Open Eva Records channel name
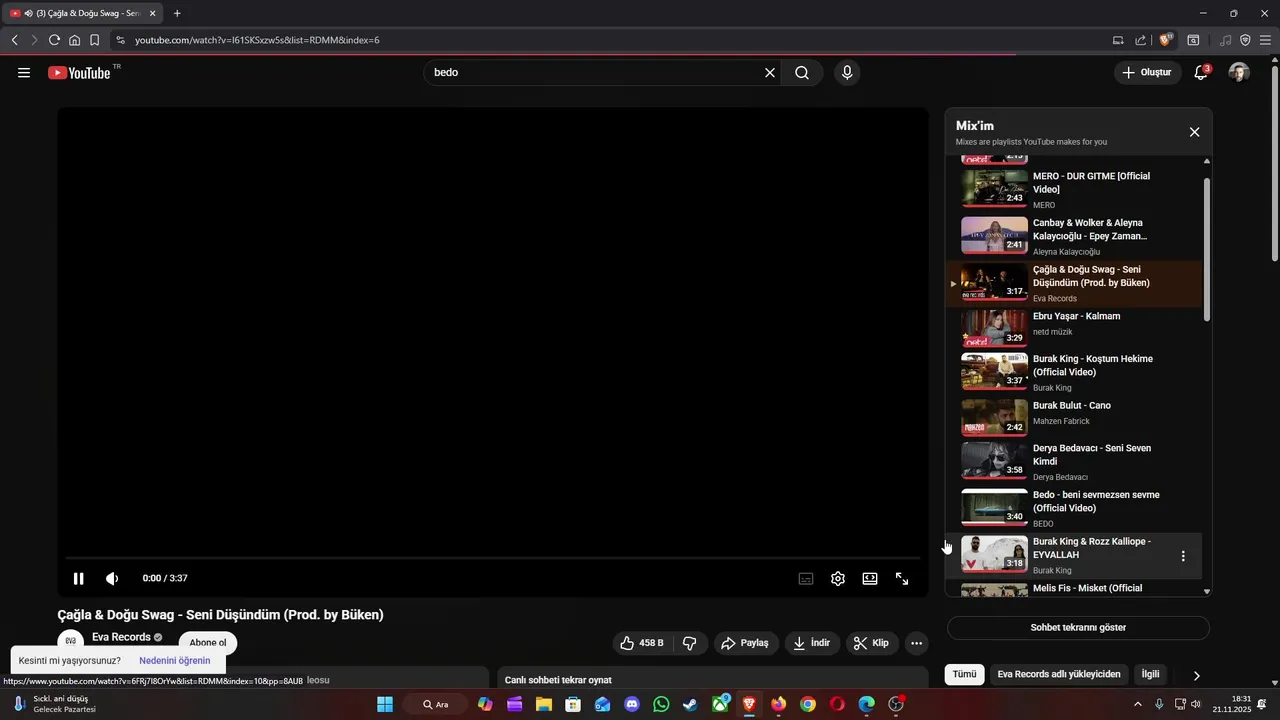Screen dimensions: 1280x720 [121, 637]
